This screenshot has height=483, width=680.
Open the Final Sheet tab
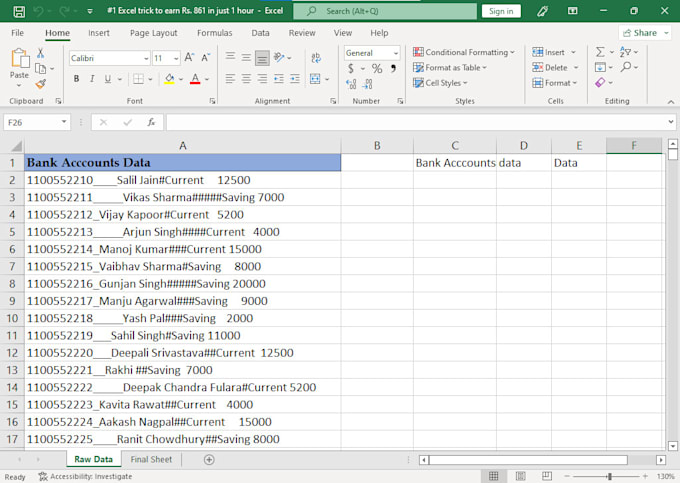(x=151, y=459)
